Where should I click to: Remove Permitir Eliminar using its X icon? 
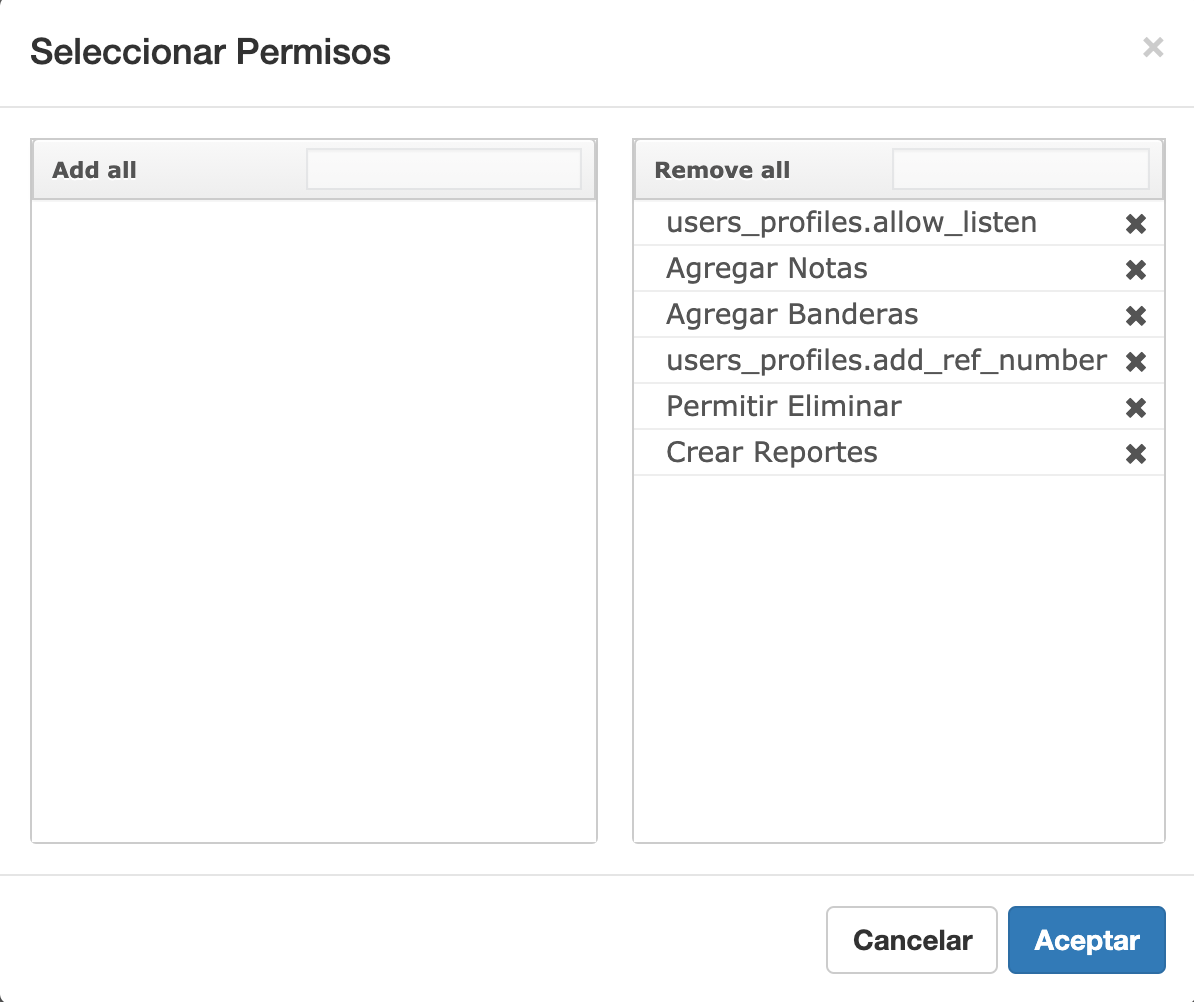click(x=1135, y=408)
